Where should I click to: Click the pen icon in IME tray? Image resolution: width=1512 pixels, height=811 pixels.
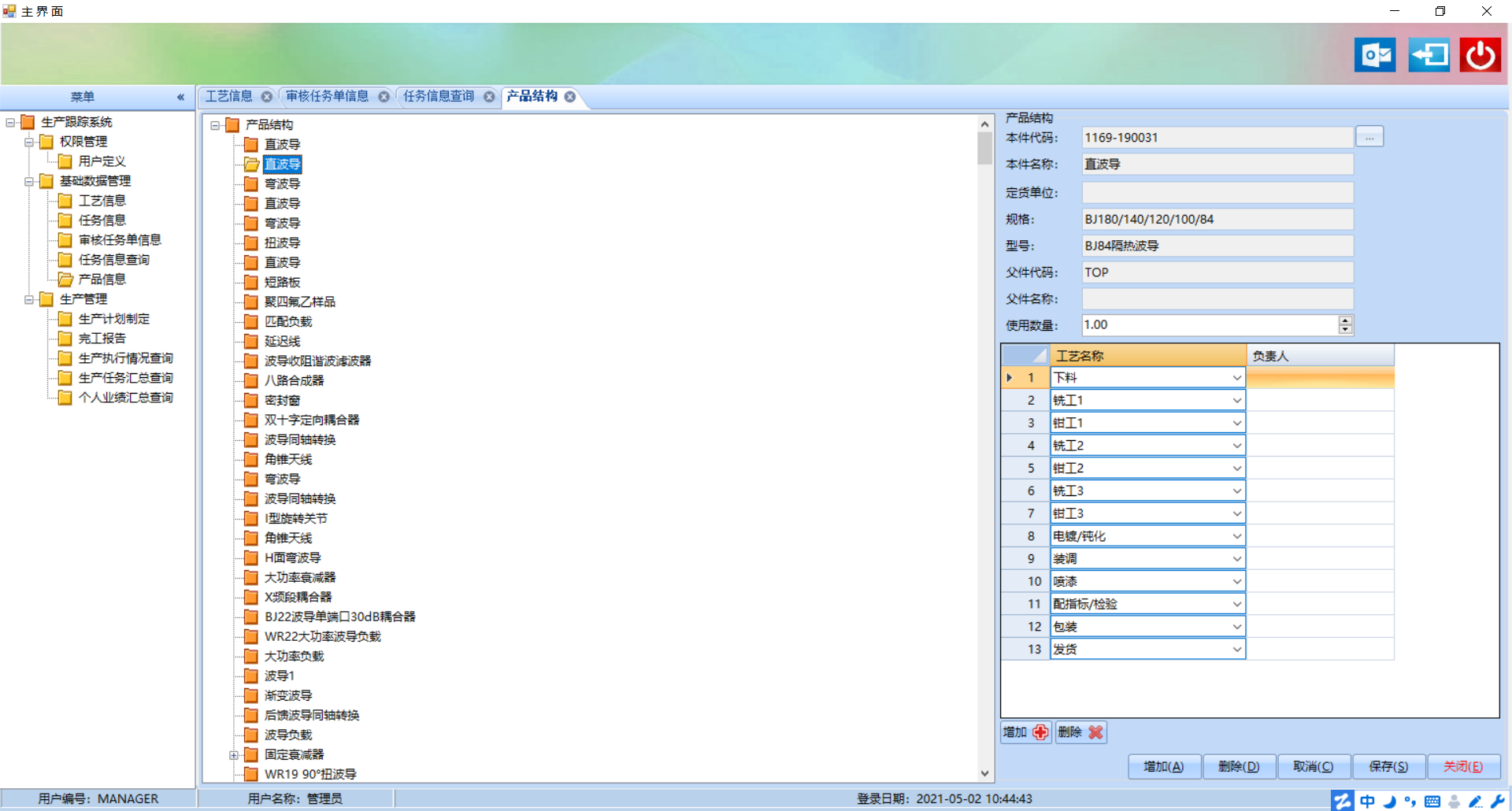(x=1476, y=801)
